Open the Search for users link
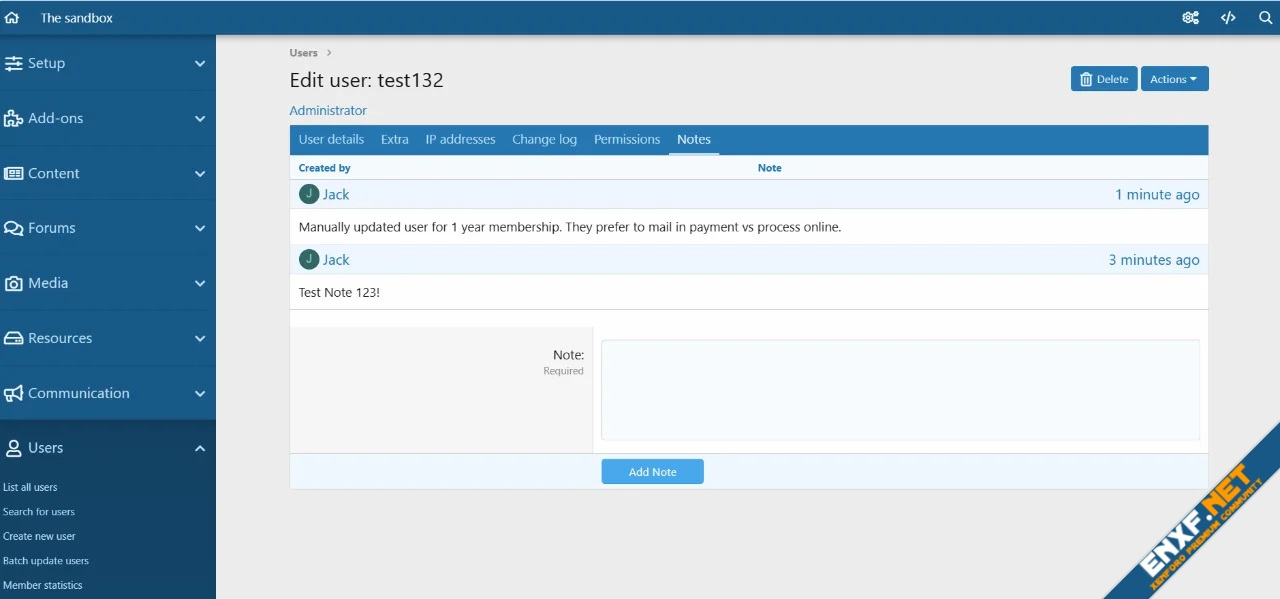Viewport: 1280px width, 599px height. pos(39,512)
